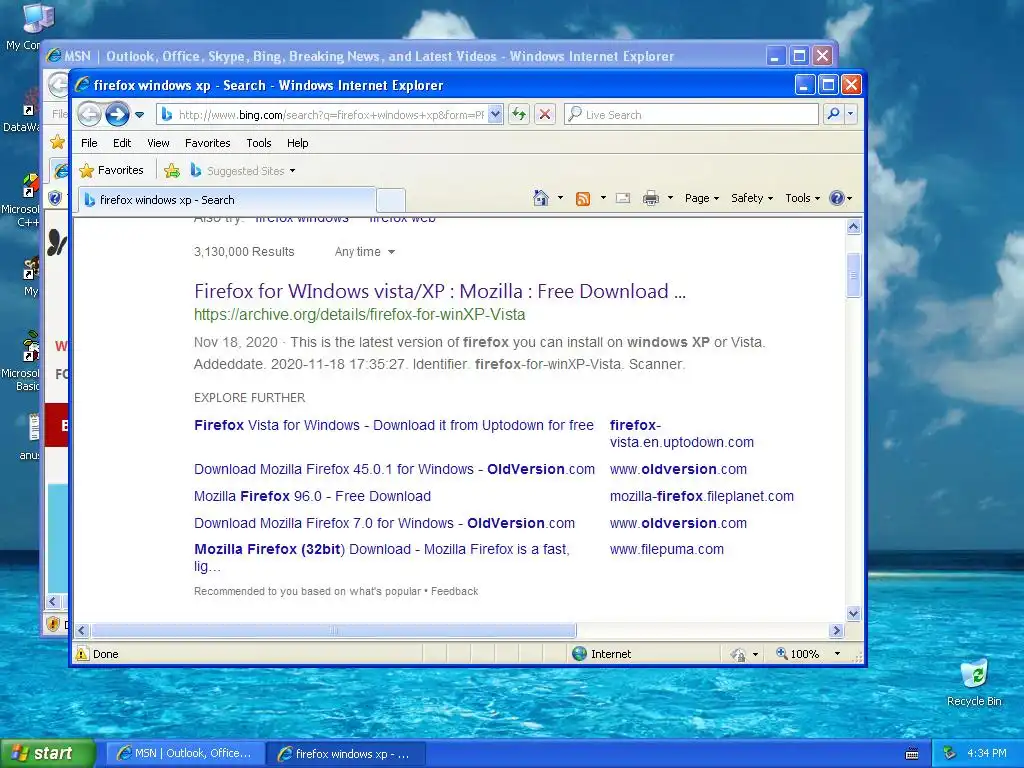This screenshot has height=768, width=1024.
Task: Click the horizontal scrollbar left arrow
Action: click(82, 630)
